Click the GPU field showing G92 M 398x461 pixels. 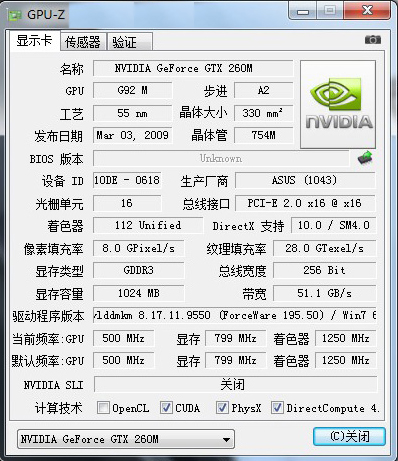coord(132,90)
